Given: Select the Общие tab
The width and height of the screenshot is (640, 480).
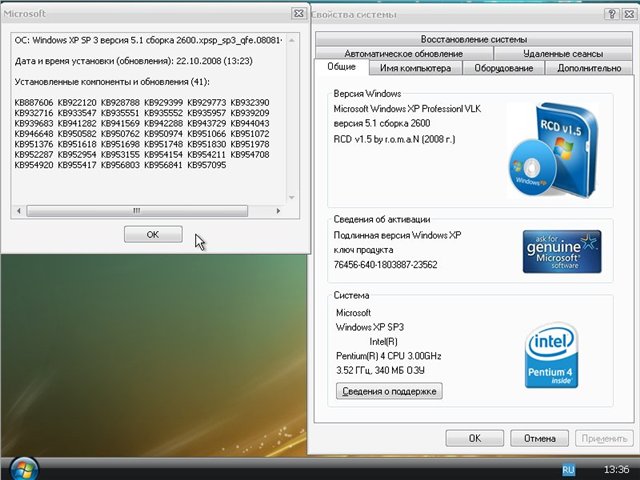Looking at the screenshot, I should tap(342, 67).
